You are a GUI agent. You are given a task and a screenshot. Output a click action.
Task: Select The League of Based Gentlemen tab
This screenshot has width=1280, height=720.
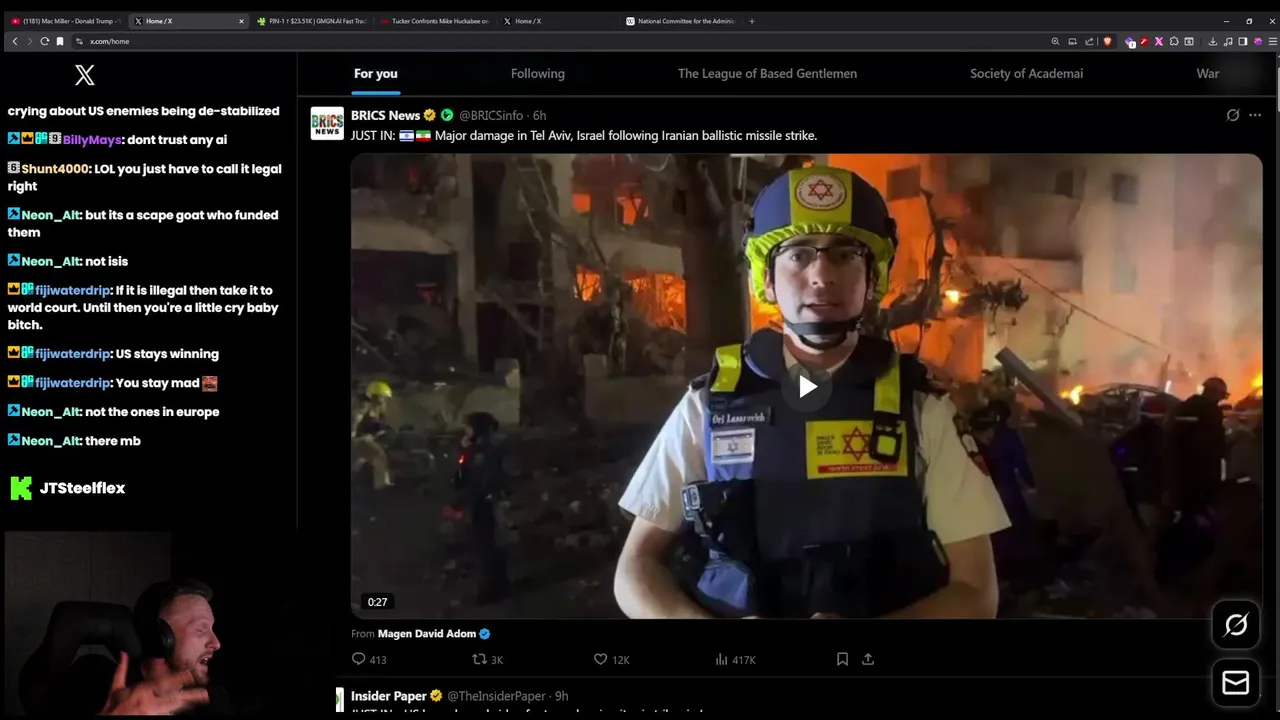(x=767, y=73)
